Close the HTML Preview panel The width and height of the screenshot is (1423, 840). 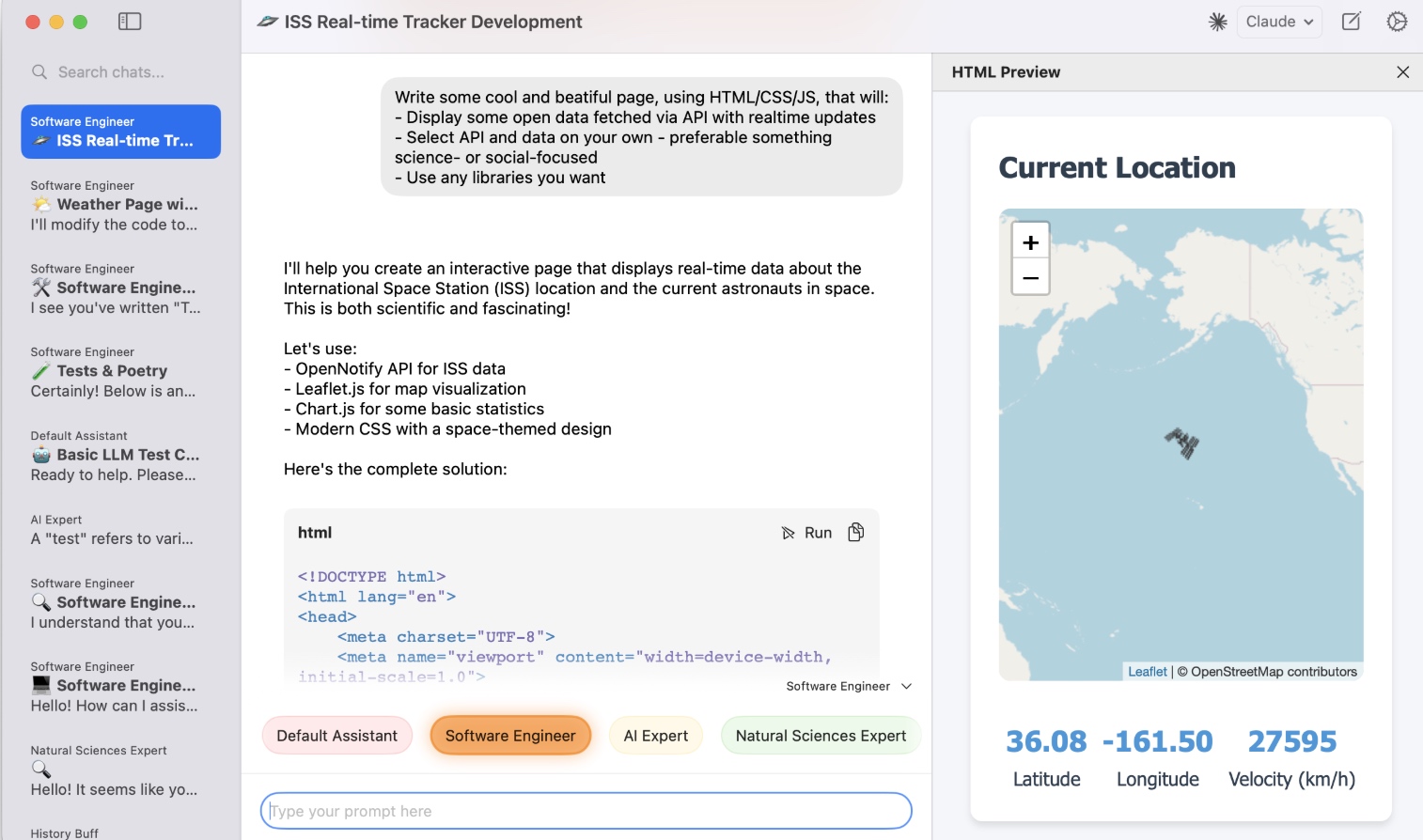pos(1402,72)
